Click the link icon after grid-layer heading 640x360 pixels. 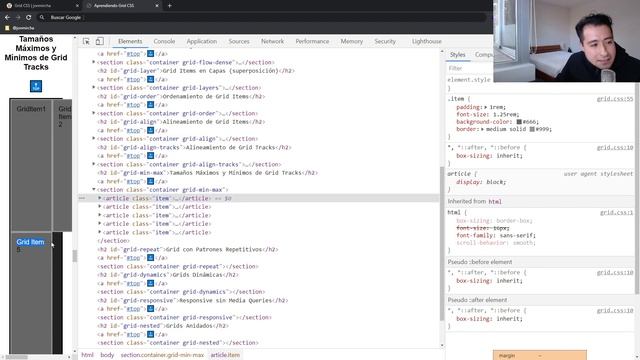pos(150,79)
